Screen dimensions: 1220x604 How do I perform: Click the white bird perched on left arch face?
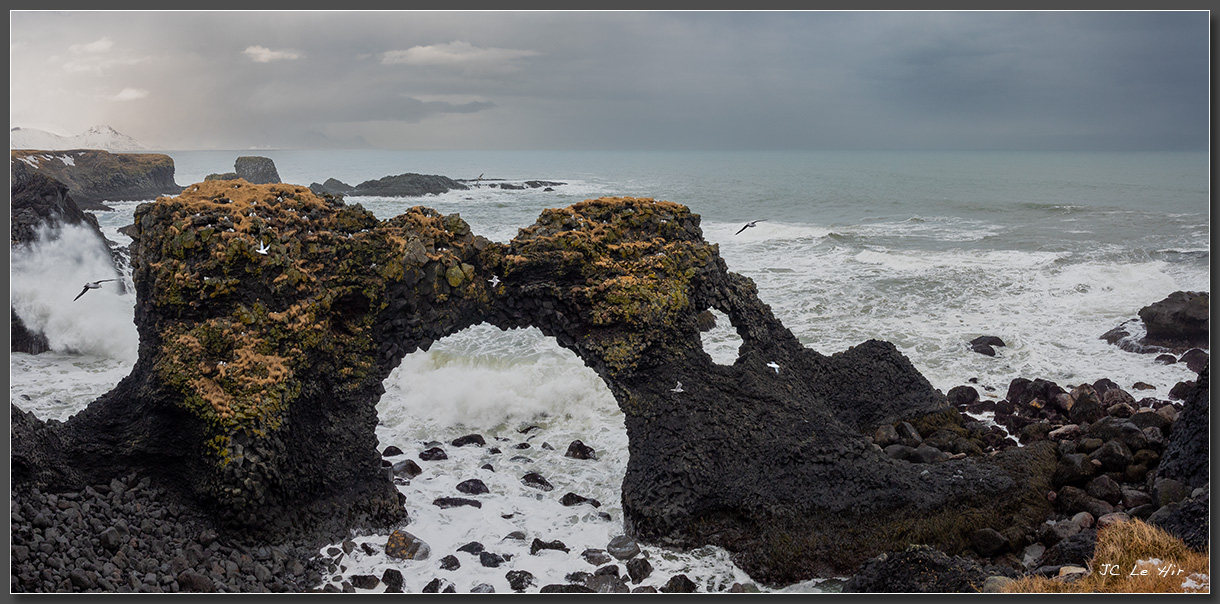262,247
